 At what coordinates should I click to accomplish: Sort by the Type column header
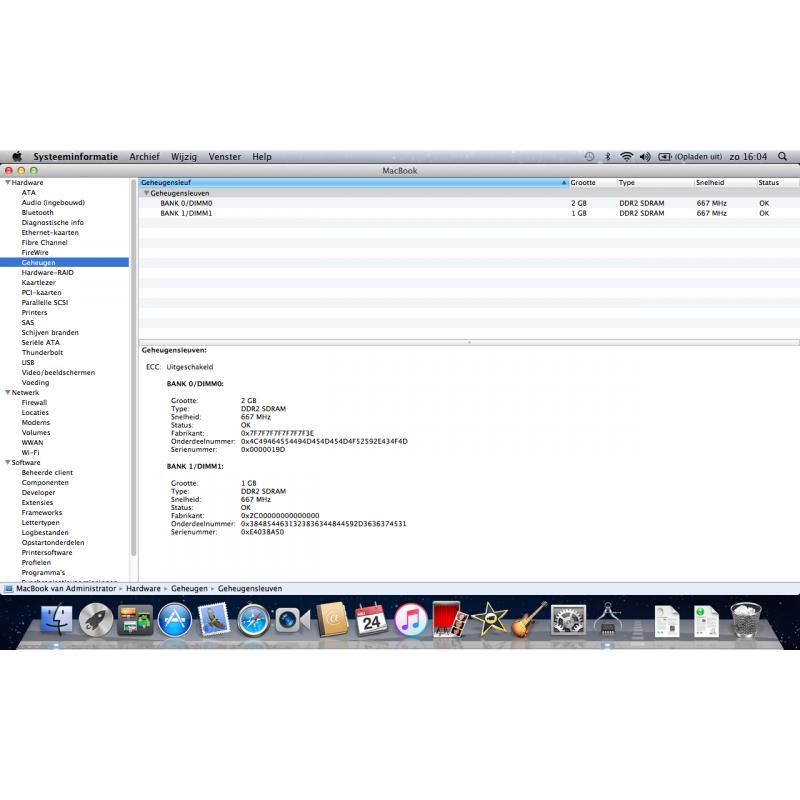655,182
